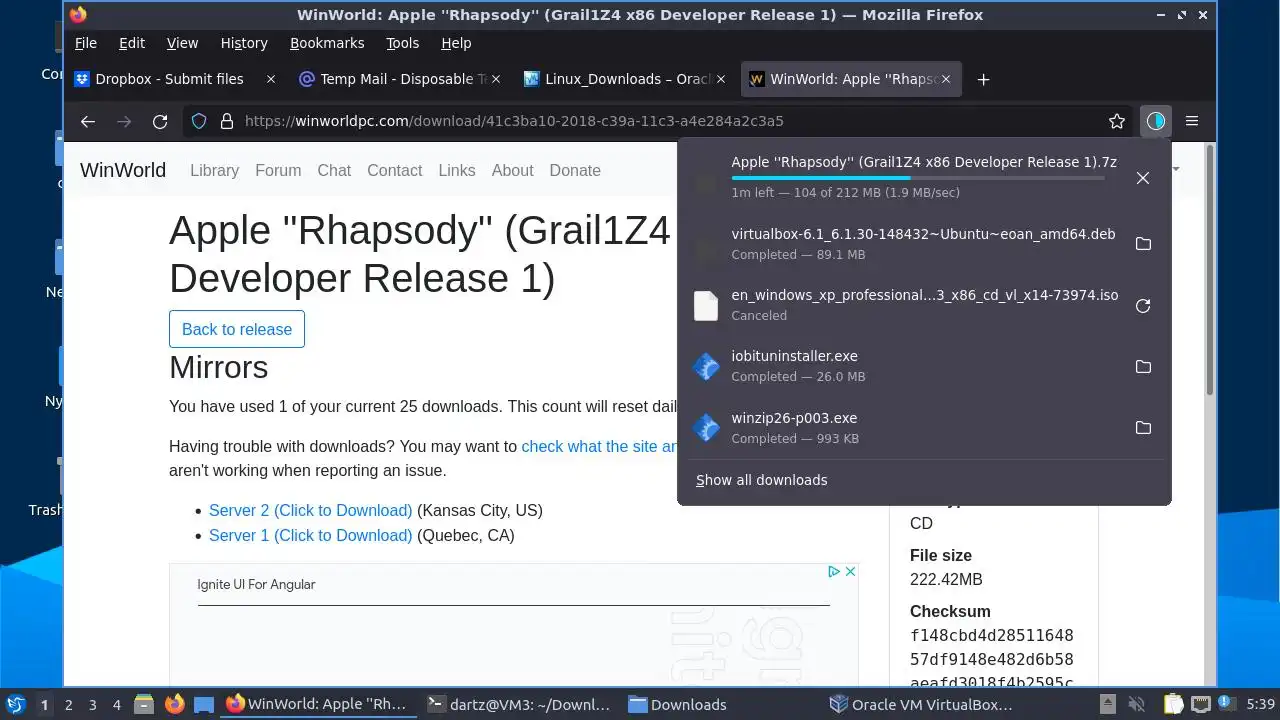Reload the current page
The height and width of the screenshot is (720, 1280).
pos(160,121)
